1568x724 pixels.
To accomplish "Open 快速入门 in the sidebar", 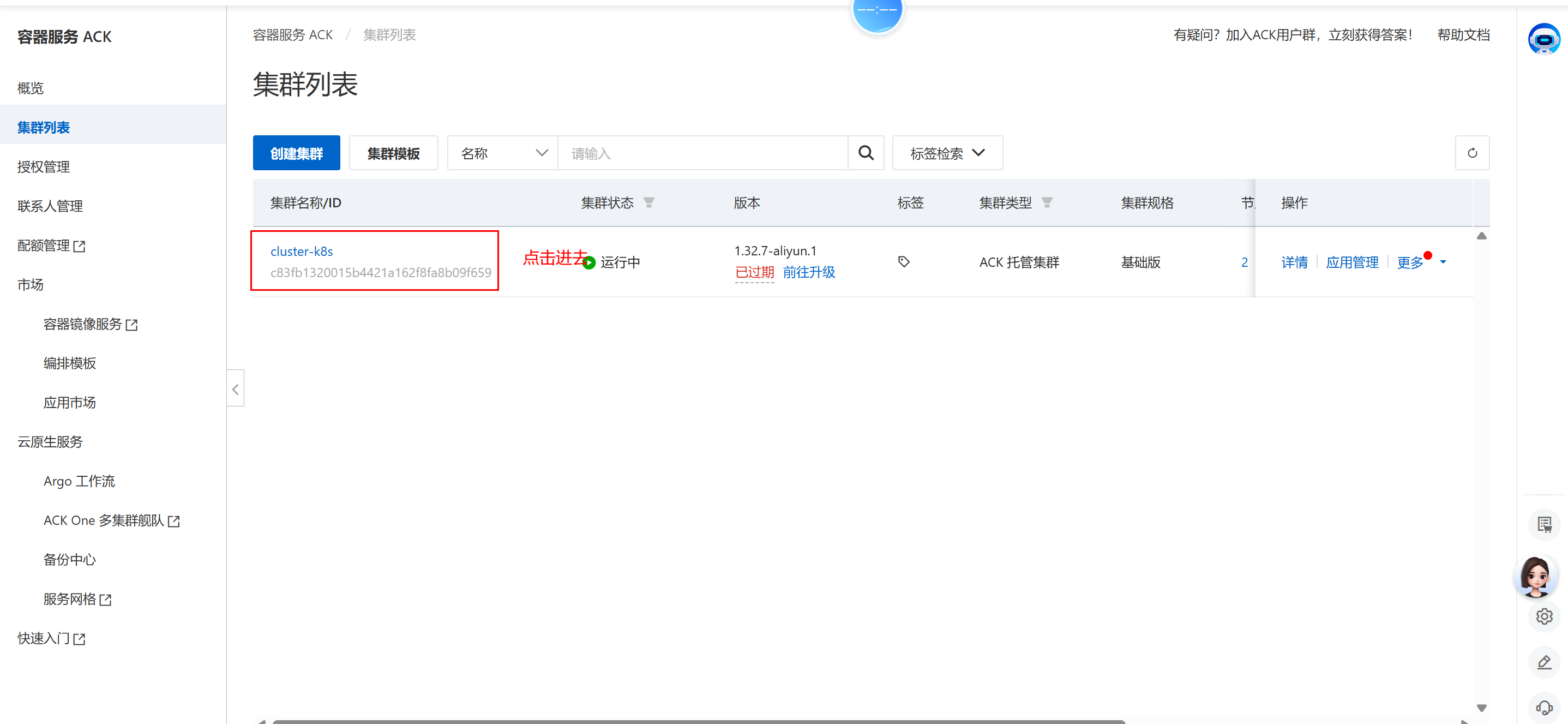I will [x=51, y=638].
